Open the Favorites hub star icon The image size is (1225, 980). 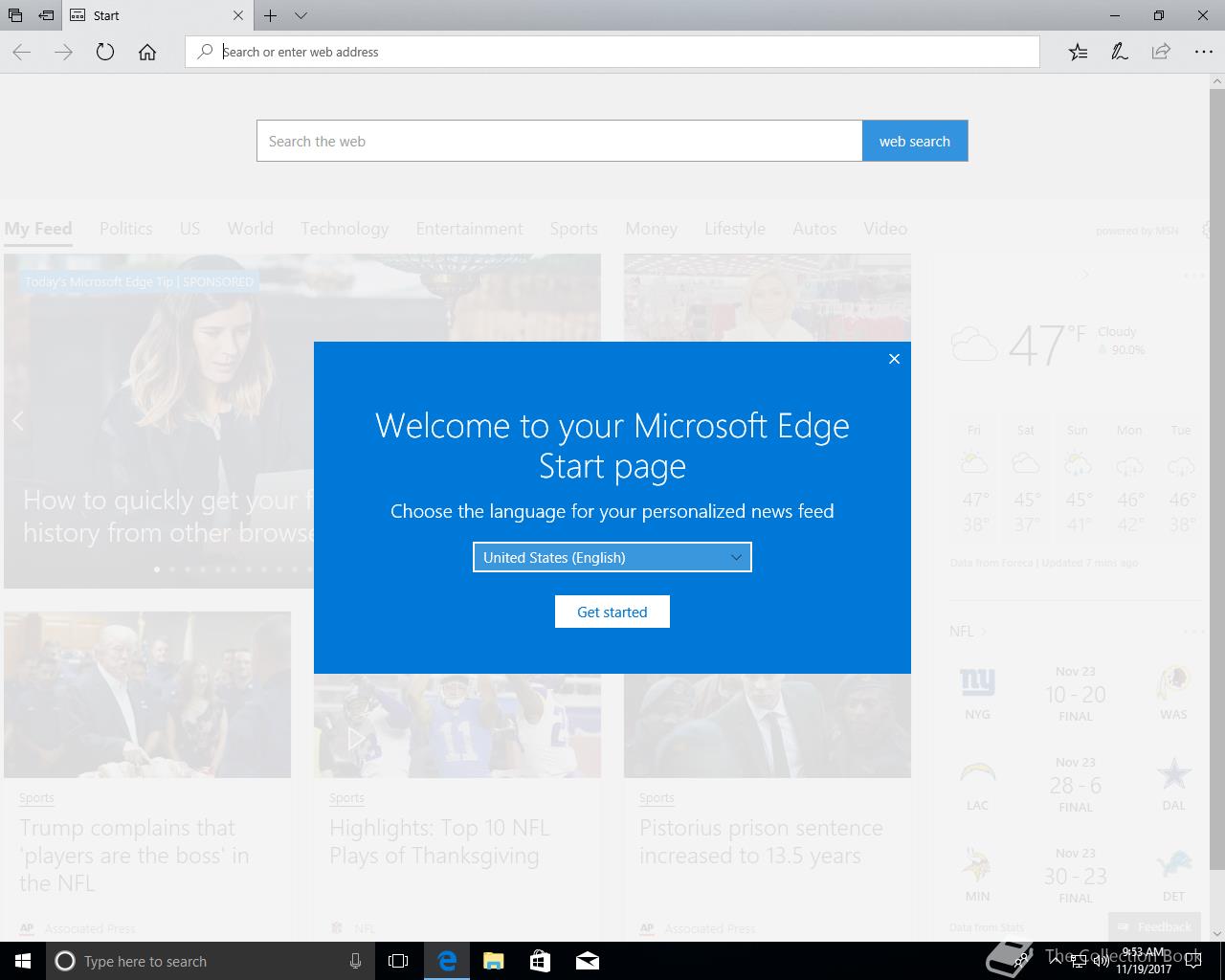(1078, 52)
